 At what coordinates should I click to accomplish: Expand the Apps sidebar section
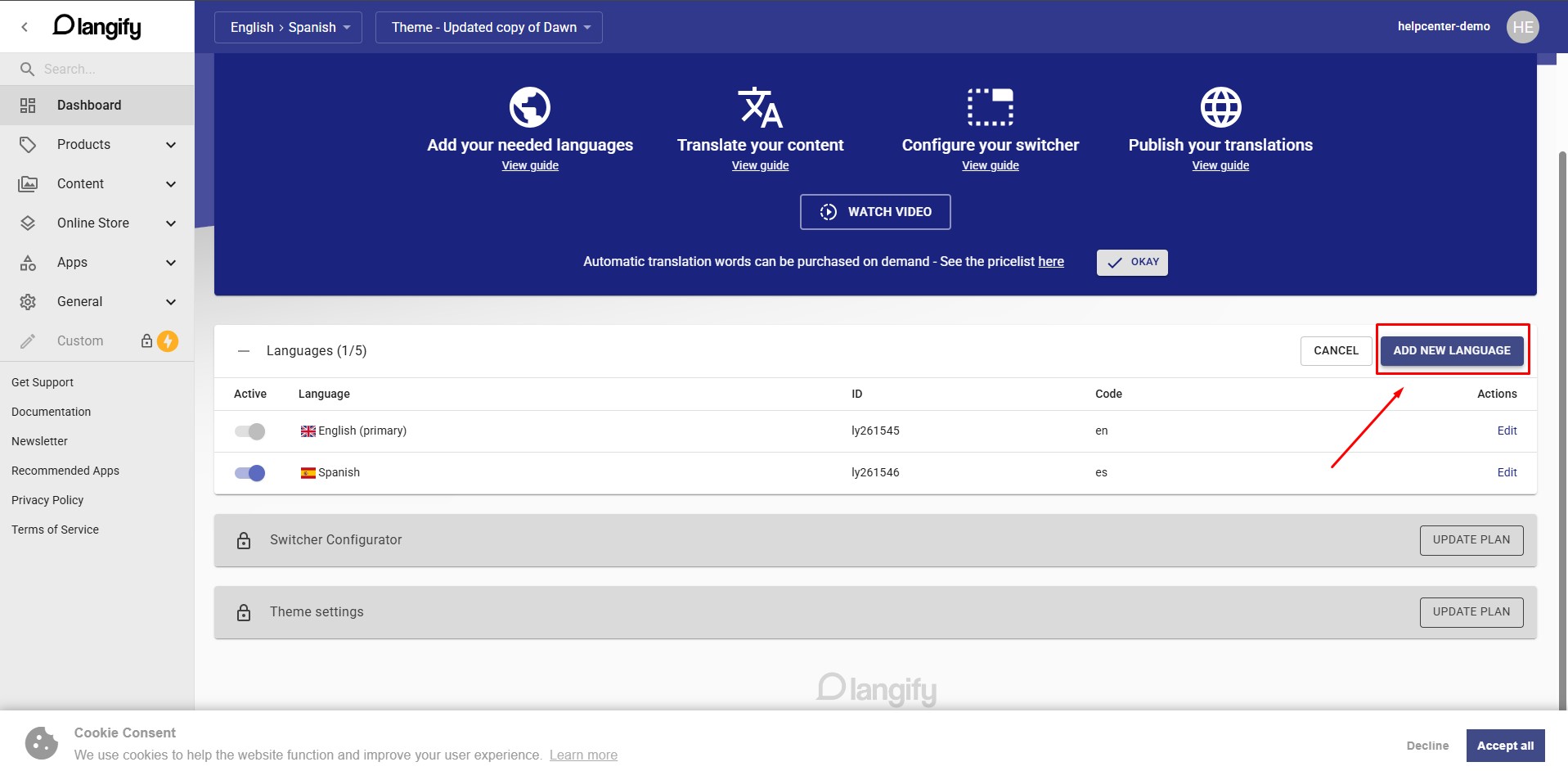click(x=98, y=262)
